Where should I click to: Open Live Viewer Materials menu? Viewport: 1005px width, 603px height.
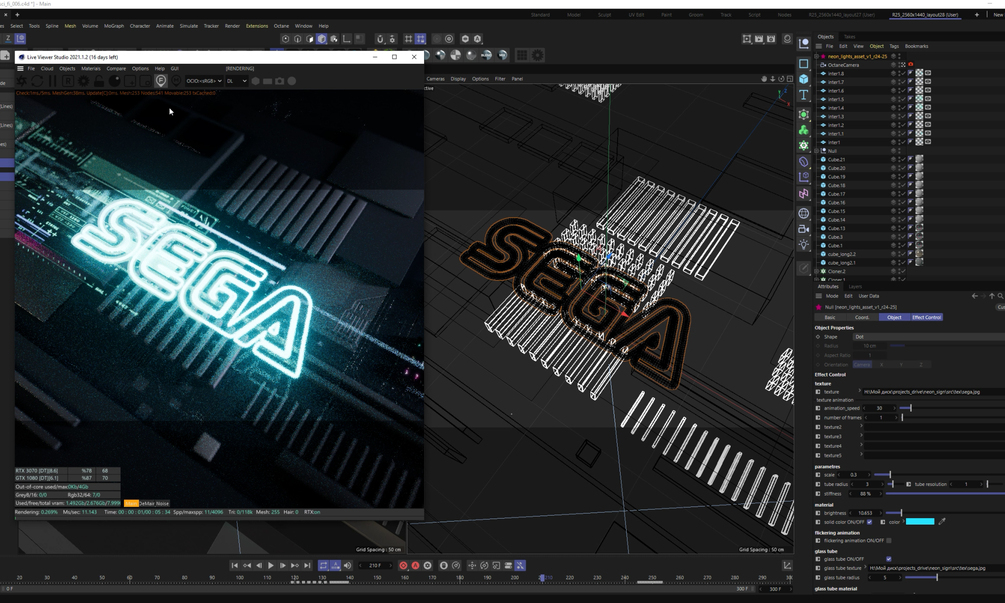[x=90, y=69]
